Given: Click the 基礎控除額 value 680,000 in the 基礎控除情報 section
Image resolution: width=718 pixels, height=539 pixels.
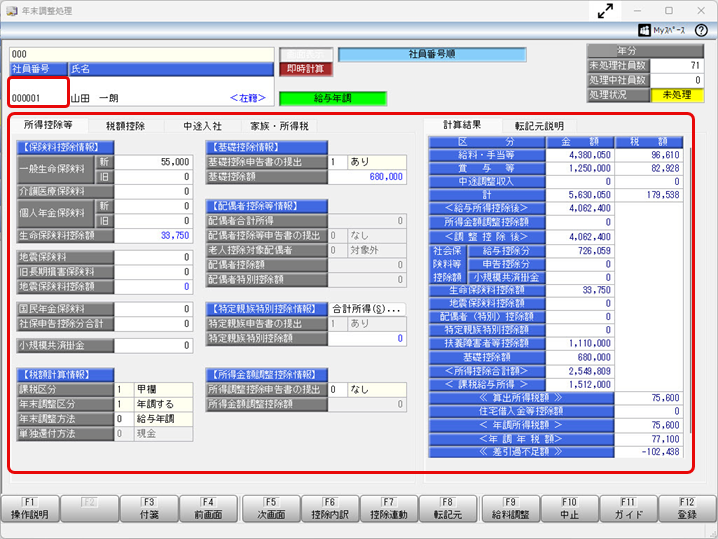Looking at the screenshot, I should (367, 177).
